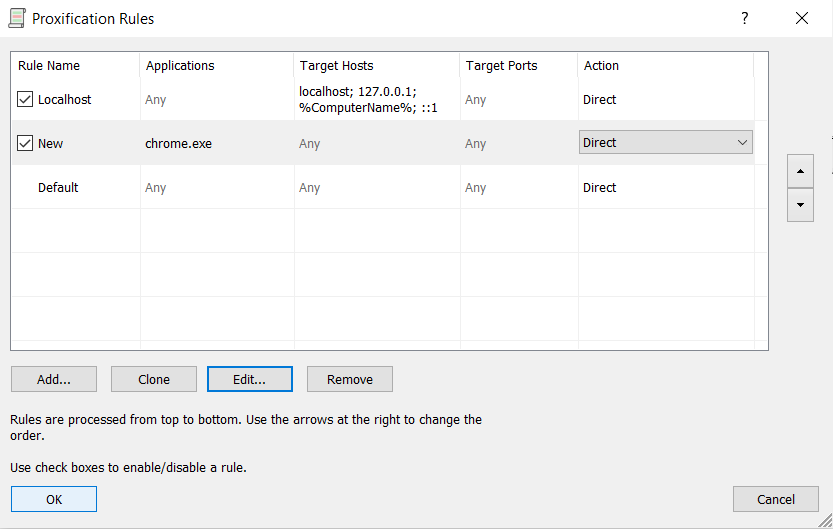Sort by Rule Name column header
This screenshot has height=529, width=833.
coord(75,65)
